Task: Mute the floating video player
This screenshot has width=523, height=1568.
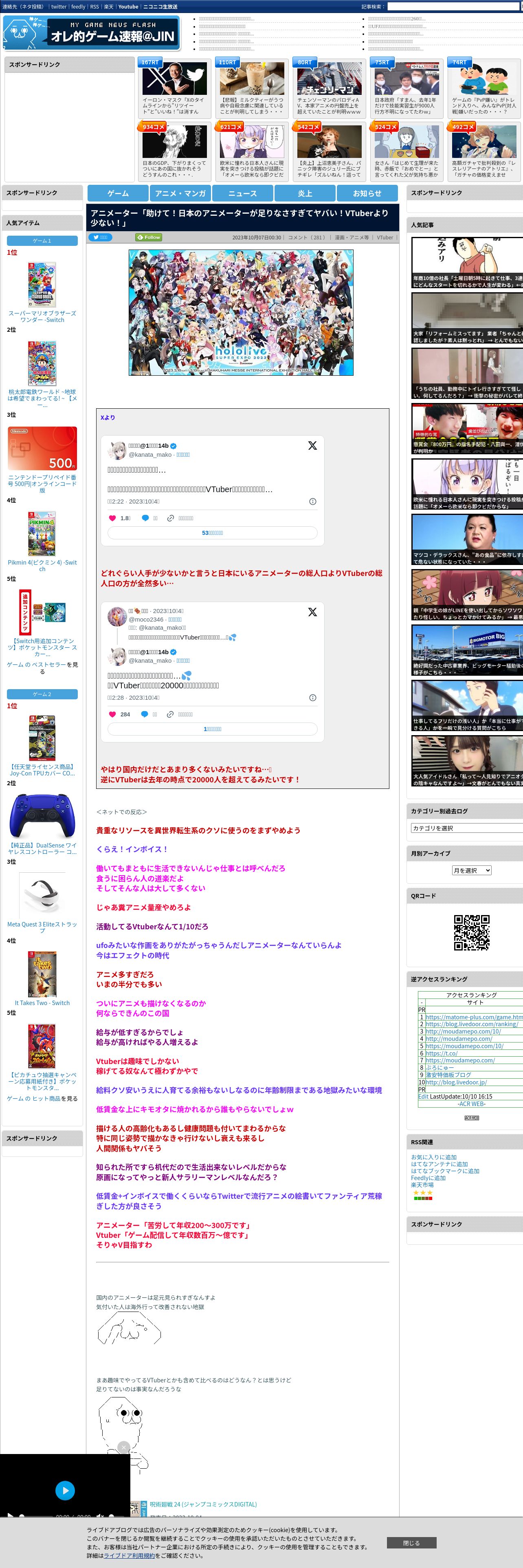Action: (101, 1515)
